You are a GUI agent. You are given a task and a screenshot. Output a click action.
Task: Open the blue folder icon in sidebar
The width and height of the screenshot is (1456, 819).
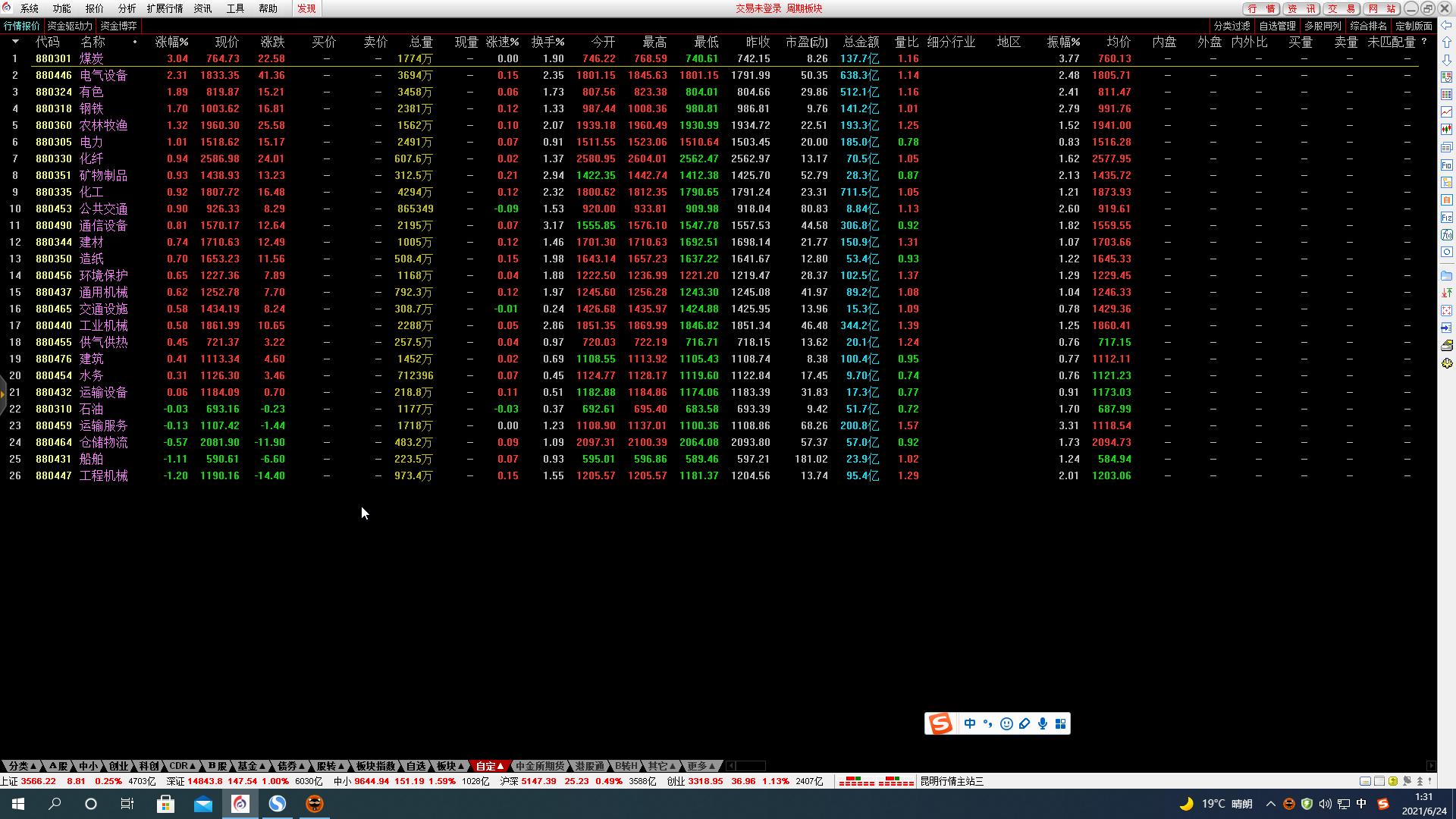tap(1446, 275)
